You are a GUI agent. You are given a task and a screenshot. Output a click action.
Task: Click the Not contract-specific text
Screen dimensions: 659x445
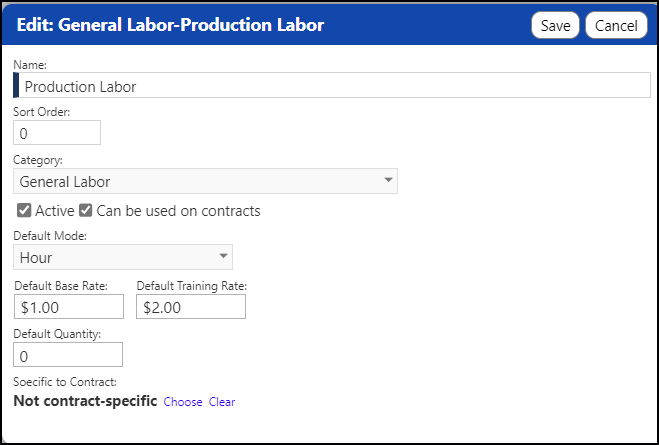pos(85,401)
